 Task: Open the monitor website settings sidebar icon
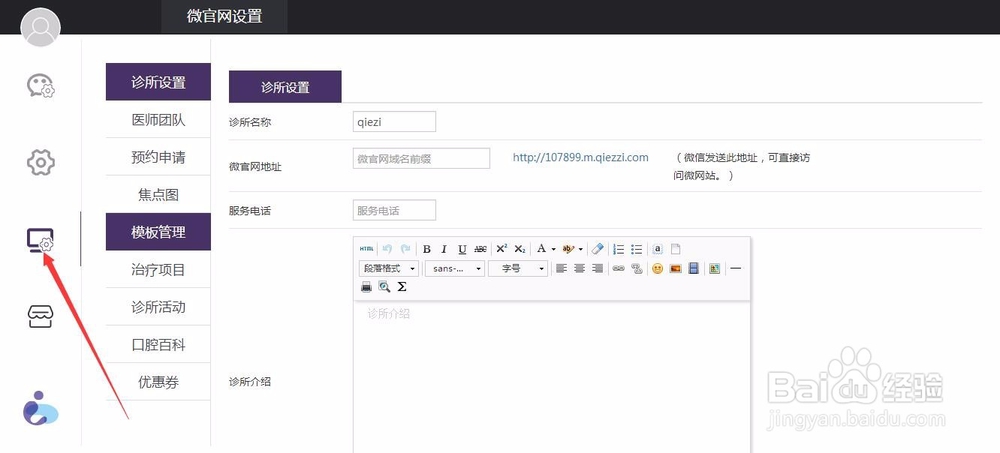(40, 240)
